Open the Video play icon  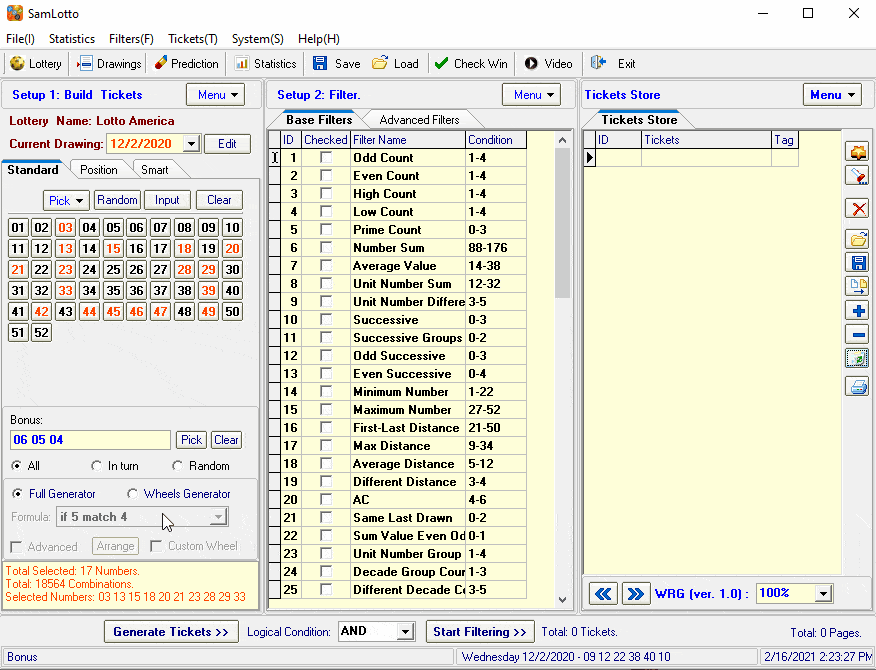(x=531, y=64)
